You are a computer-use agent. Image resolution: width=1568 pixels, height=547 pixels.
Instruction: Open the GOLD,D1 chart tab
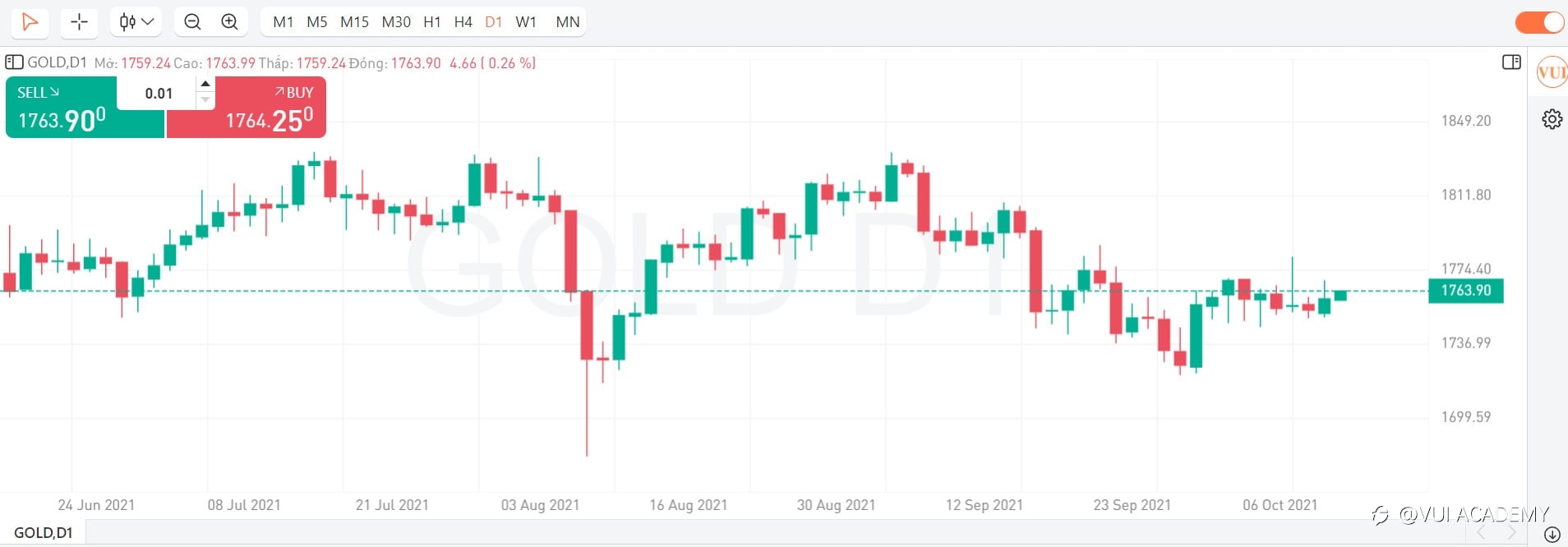[x=44, y=533]
